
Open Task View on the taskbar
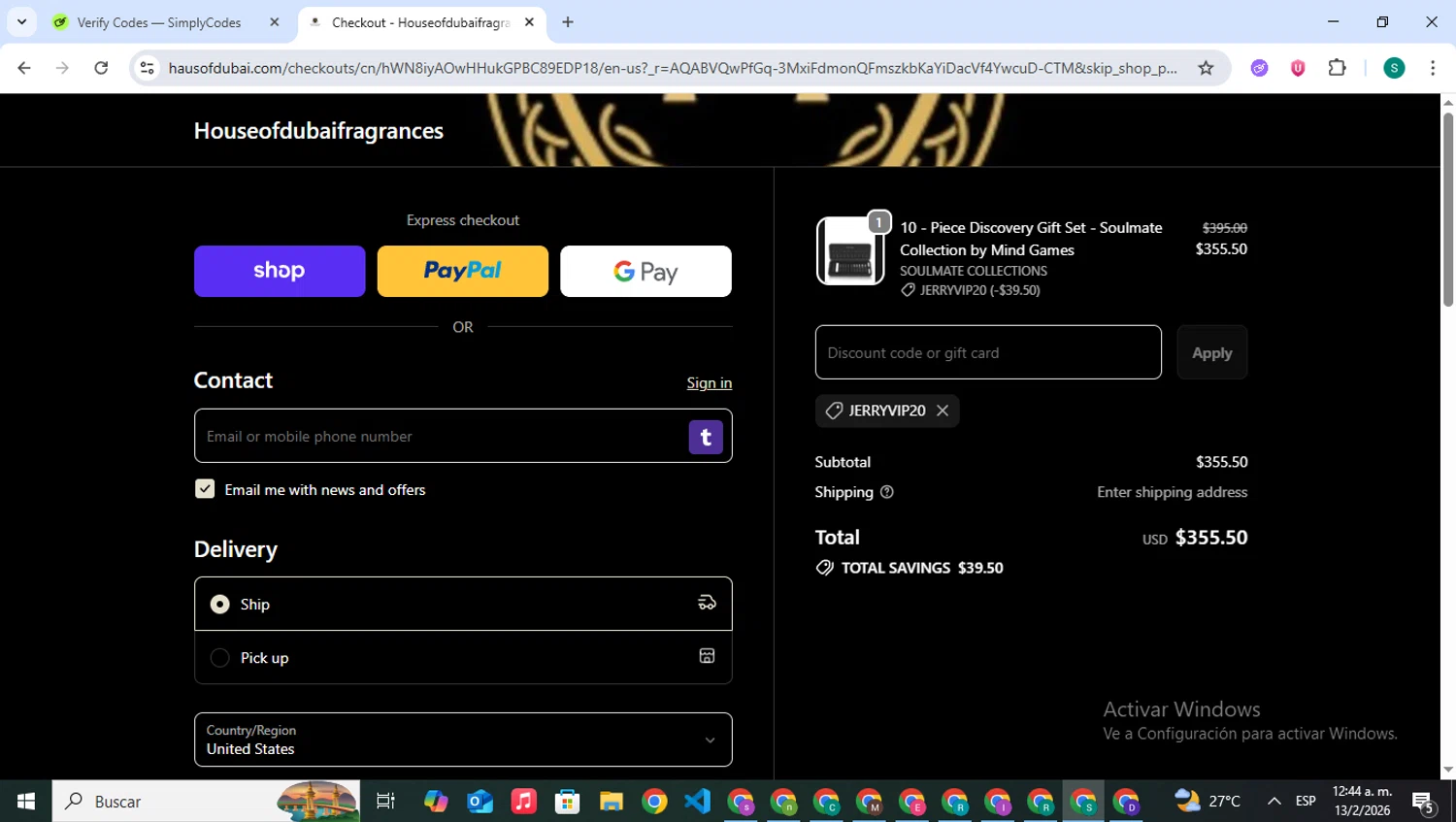[x=385, y=802]
